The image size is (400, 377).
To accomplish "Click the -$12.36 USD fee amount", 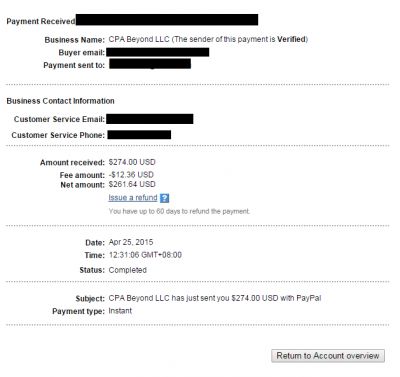I will pos(131,175).
